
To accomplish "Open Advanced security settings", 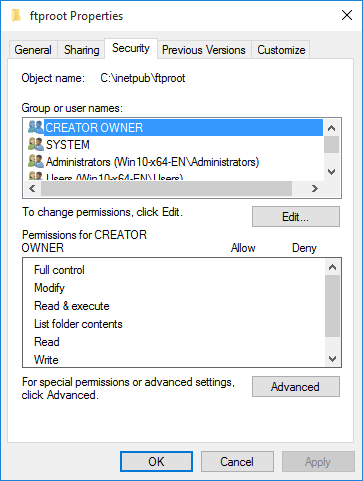I will coord(296,387).
